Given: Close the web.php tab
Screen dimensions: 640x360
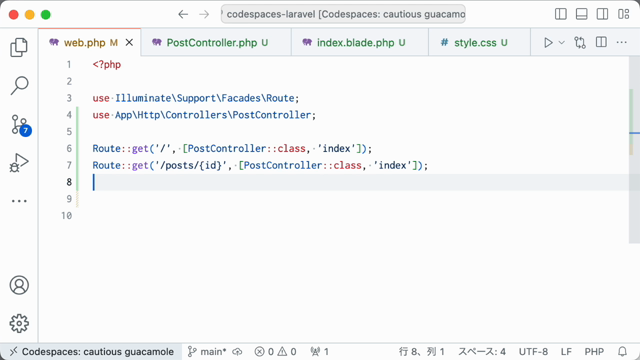Looking at the screenshot, I should tap(129, 42).
